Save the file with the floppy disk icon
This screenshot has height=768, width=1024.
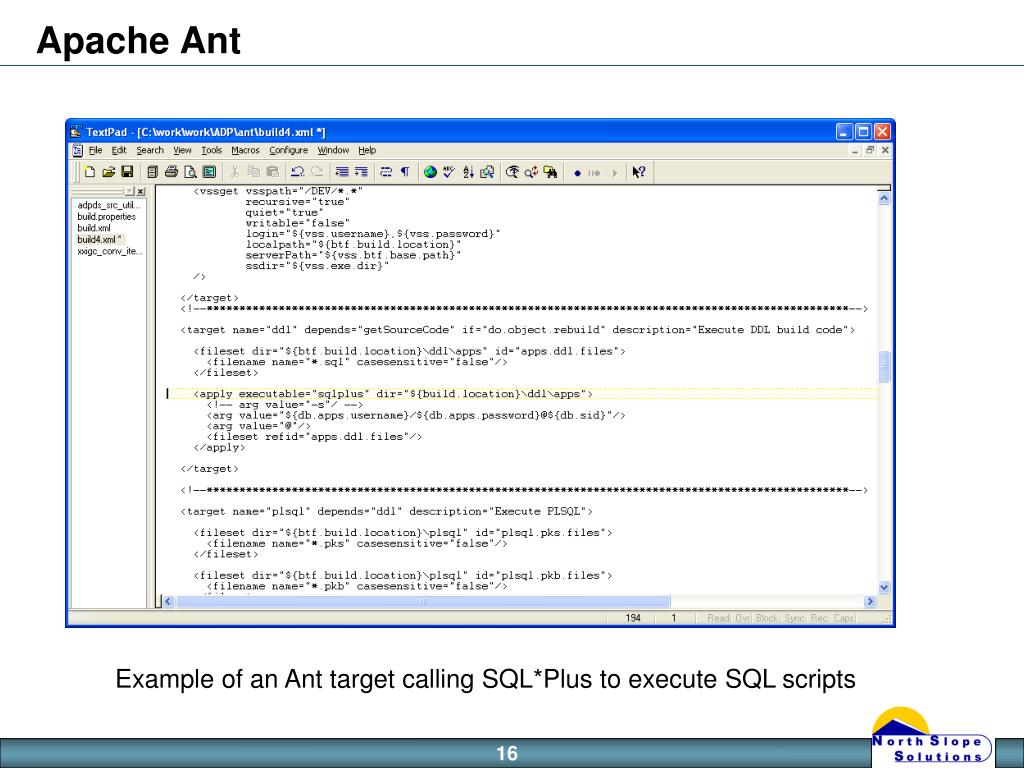click(x=127, y=172)
